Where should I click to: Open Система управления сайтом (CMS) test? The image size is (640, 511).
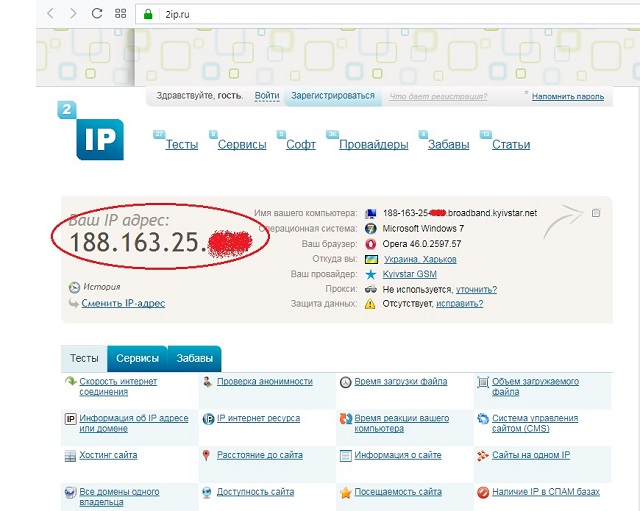(x=535, y=423)
